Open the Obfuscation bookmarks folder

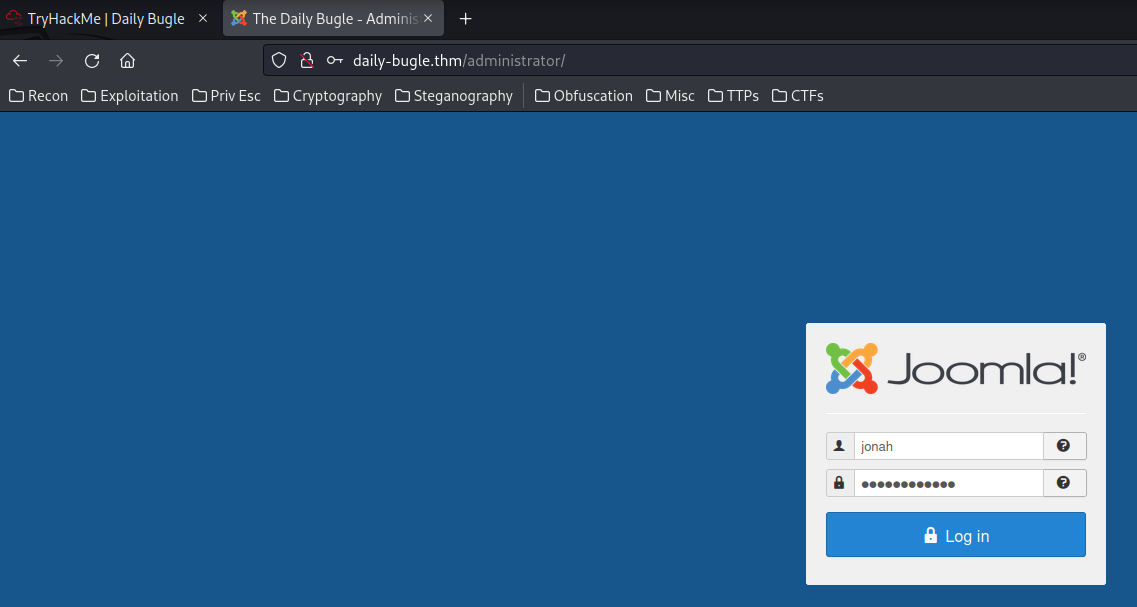pyautogui.click(x=584, y=96)
